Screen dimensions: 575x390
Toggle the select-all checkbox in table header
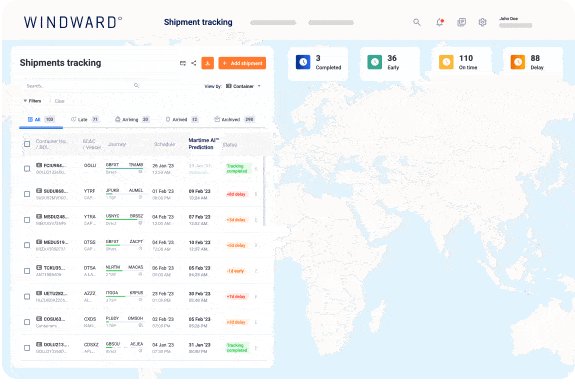(x=27, y=144)
